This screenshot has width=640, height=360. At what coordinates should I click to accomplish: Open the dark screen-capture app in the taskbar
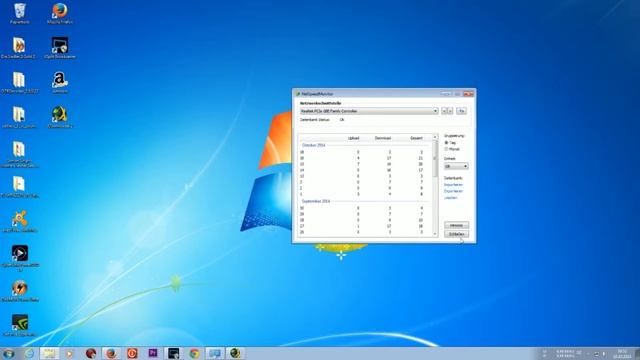pyautogui.click(x=173, y=353)
